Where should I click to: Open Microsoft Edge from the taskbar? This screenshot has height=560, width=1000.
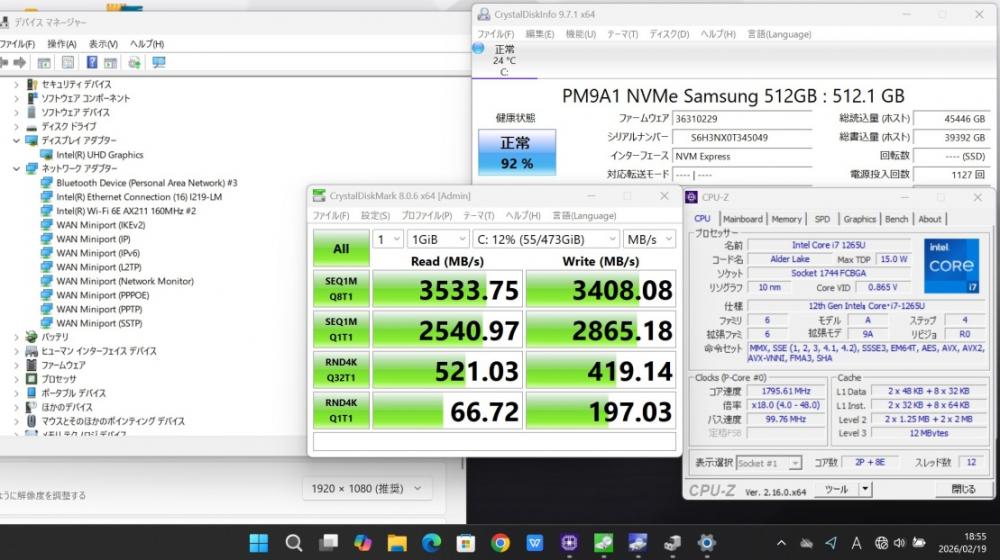pyautogui.click(x=431, y=542)
